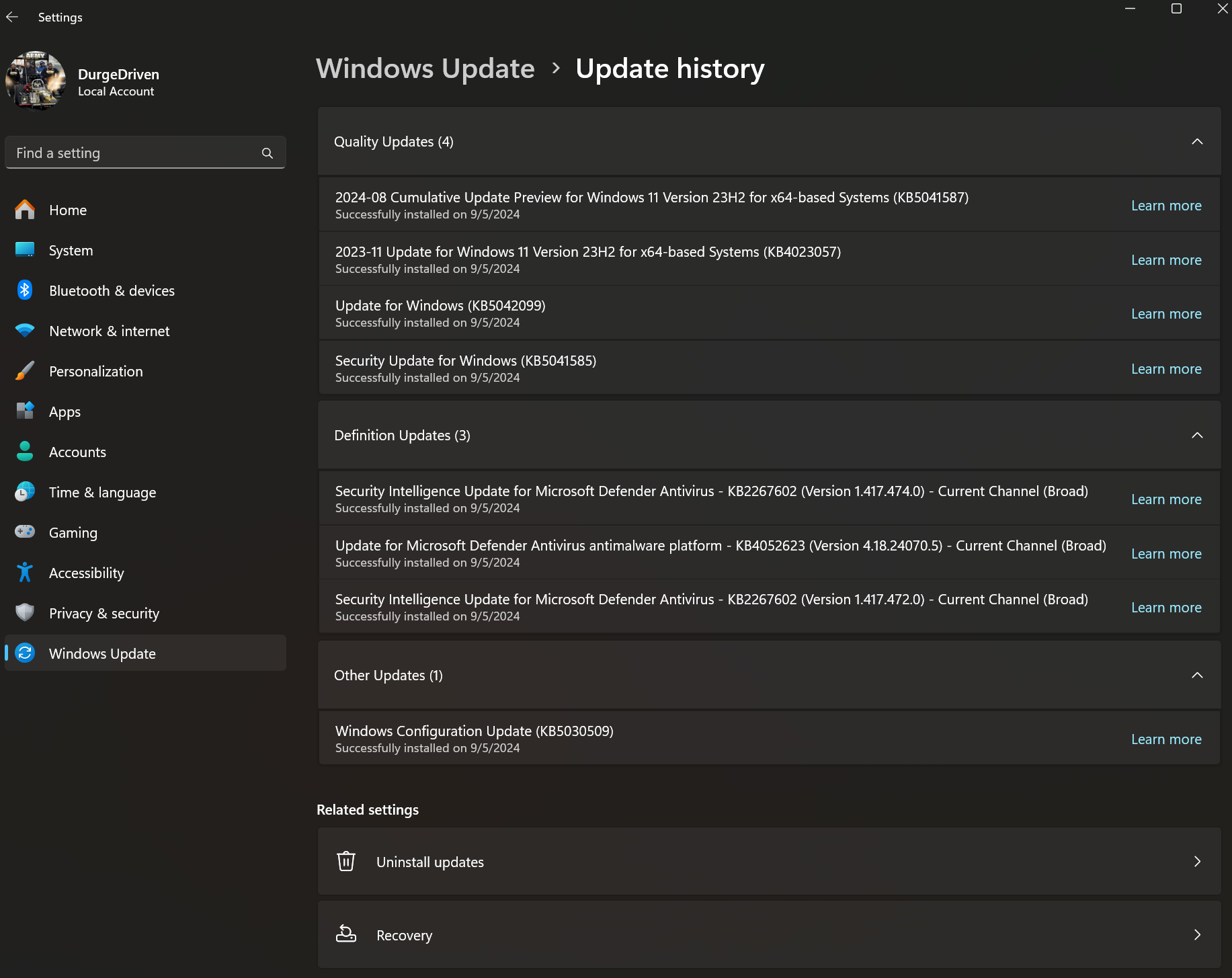This screenshot has height=978, width=1232.
Task: Learn more about KB4023057 update
Action: coord(1166,260)
